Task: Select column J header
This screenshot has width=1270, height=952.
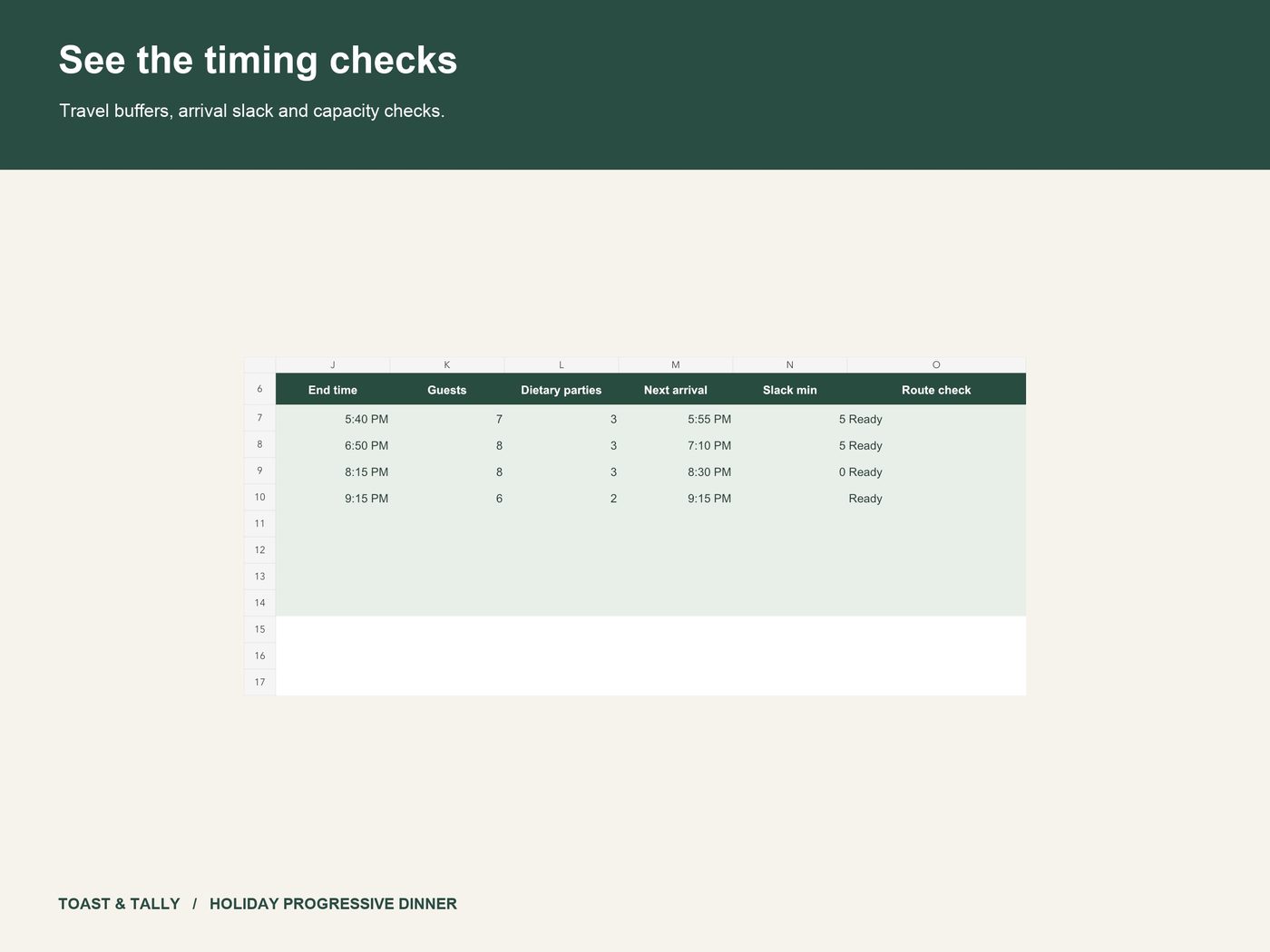Action: pos(333,364)
